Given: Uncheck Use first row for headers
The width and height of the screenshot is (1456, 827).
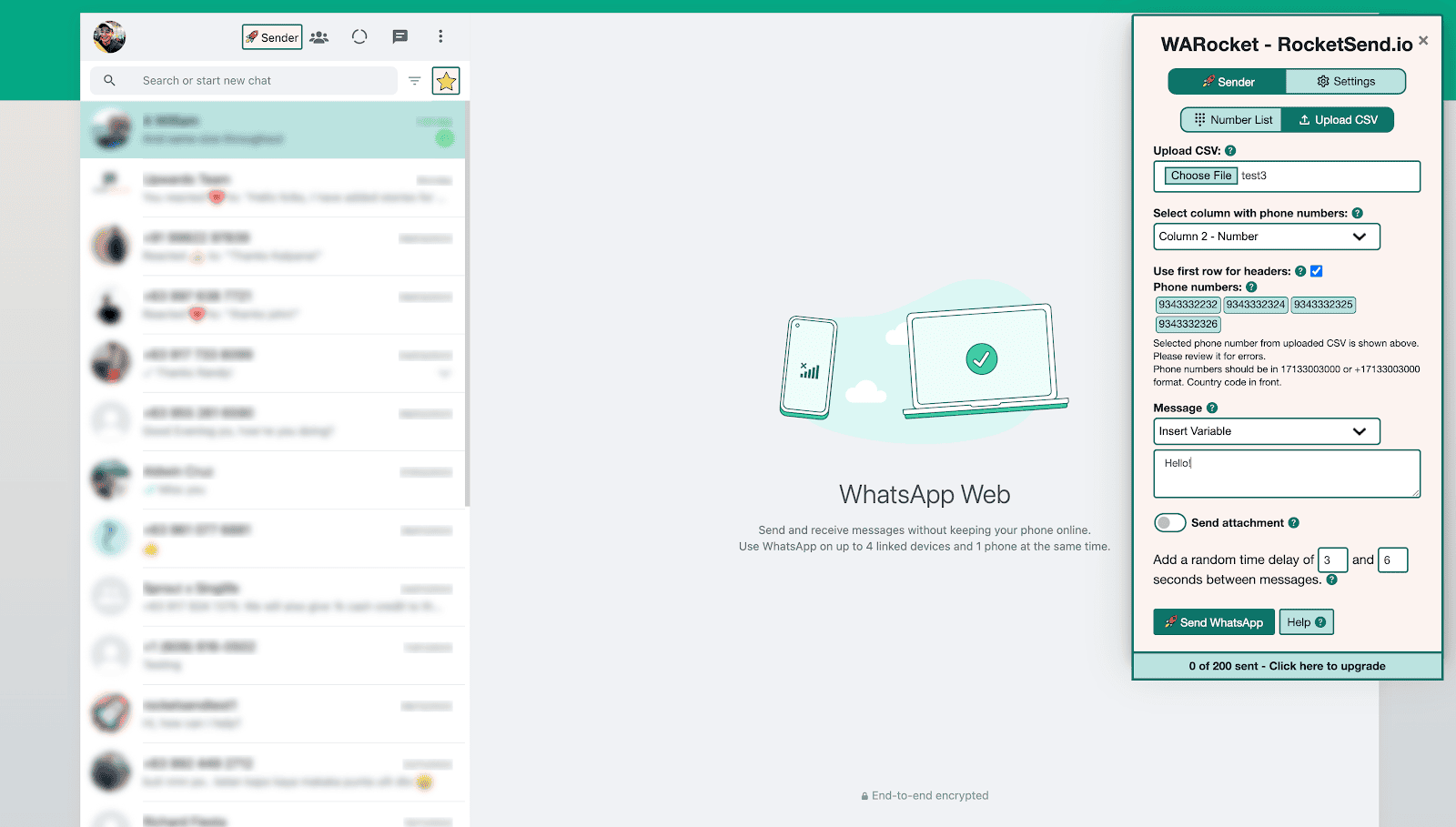Looking at the screenshot, I should [1316, 271].
